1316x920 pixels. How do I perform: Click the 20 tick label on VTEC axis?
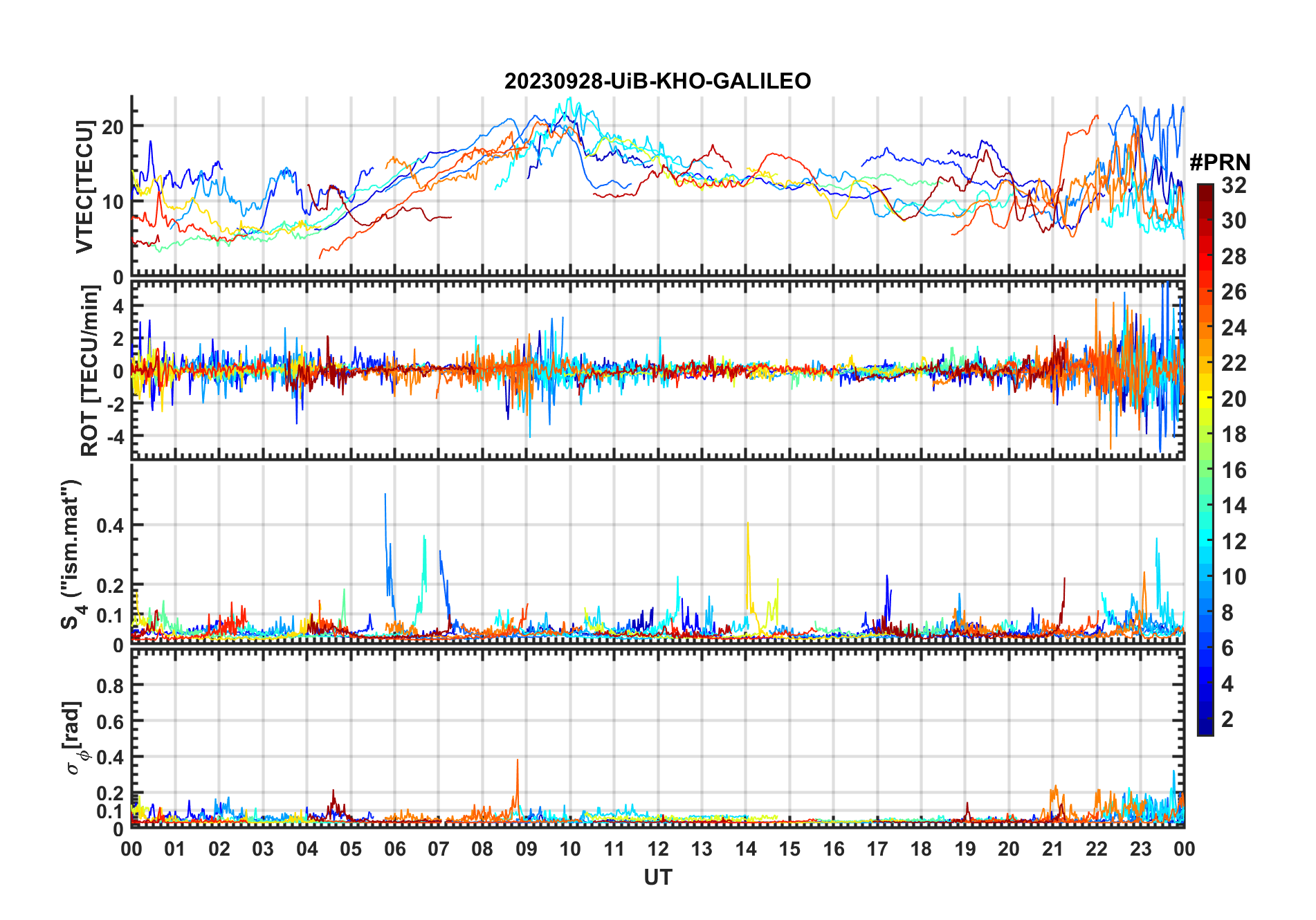coord(112,127)
